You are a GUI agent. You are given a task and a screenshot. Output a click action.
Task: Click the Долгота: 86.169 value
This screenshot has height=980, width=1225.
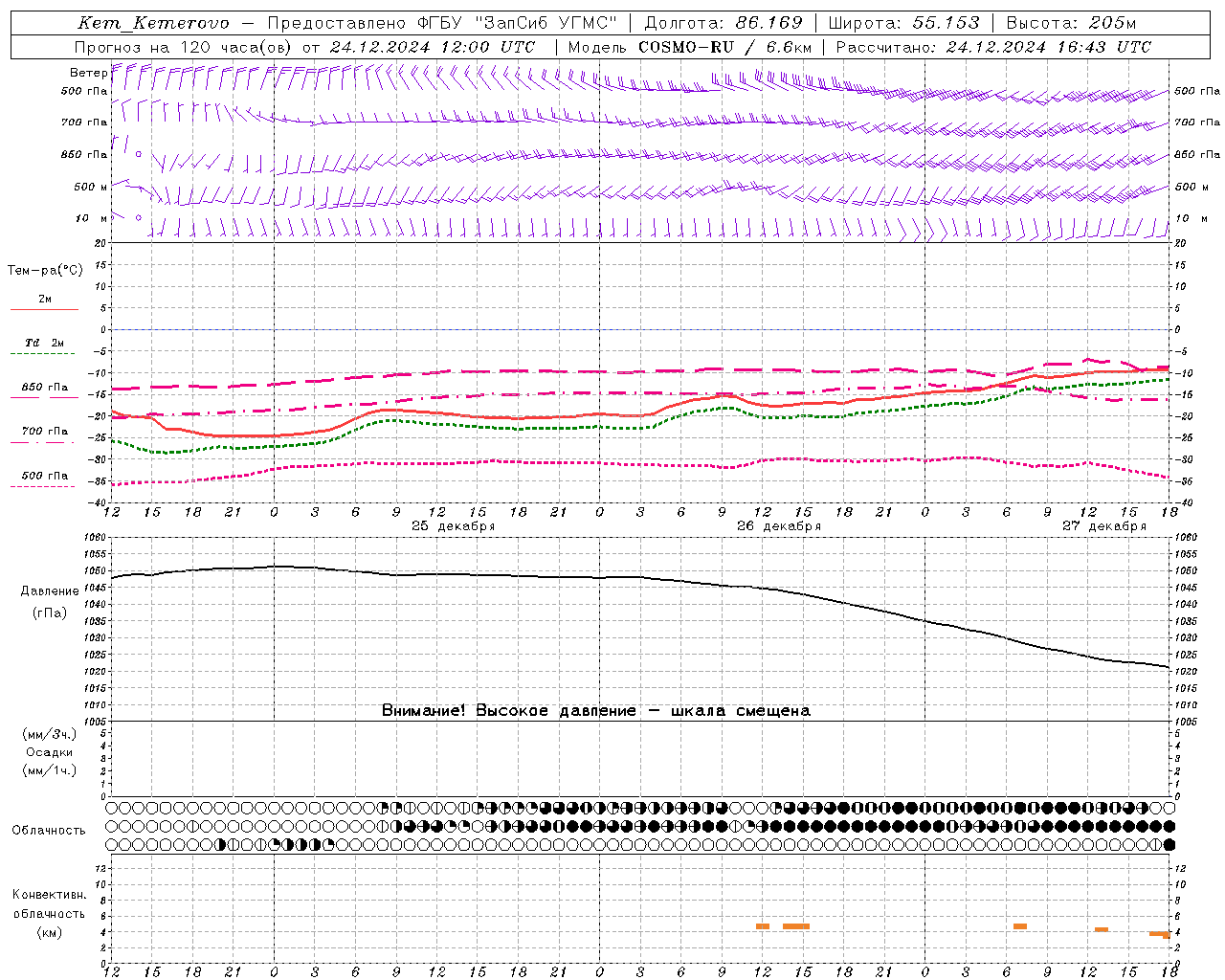tap(724, 23)
